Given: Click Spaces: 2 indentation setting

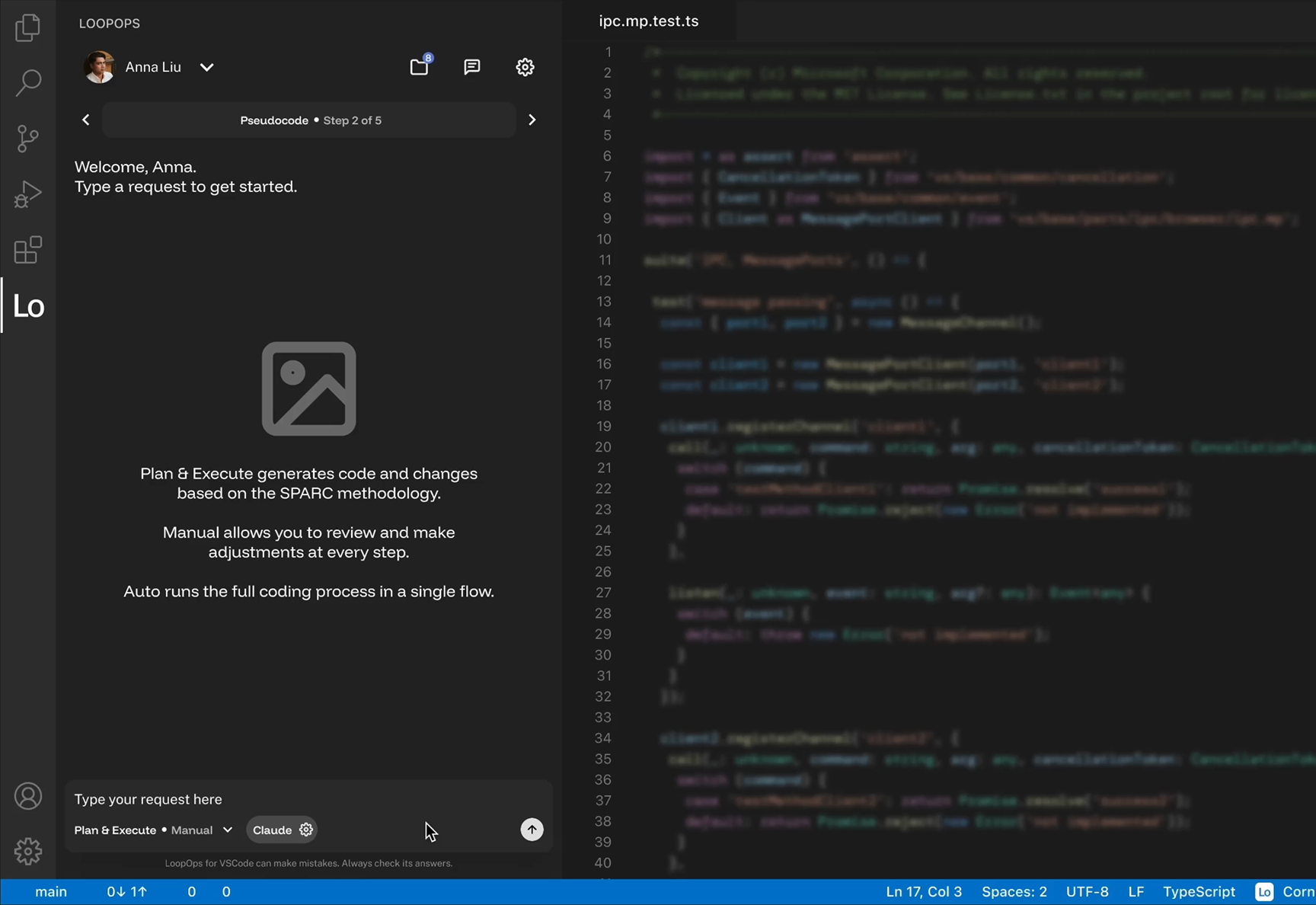Looking at the screenshot, I should (x=1014, y=891).
